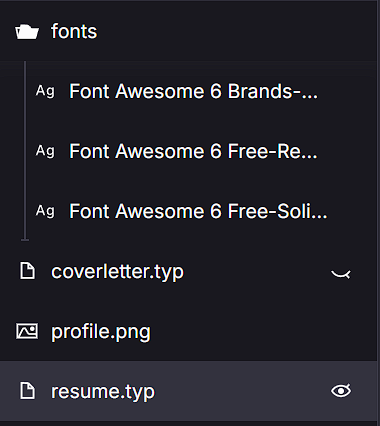Click the document icon beside coverletter.typ
Viewport: 380px width, 426px height.
click(27, 270)
